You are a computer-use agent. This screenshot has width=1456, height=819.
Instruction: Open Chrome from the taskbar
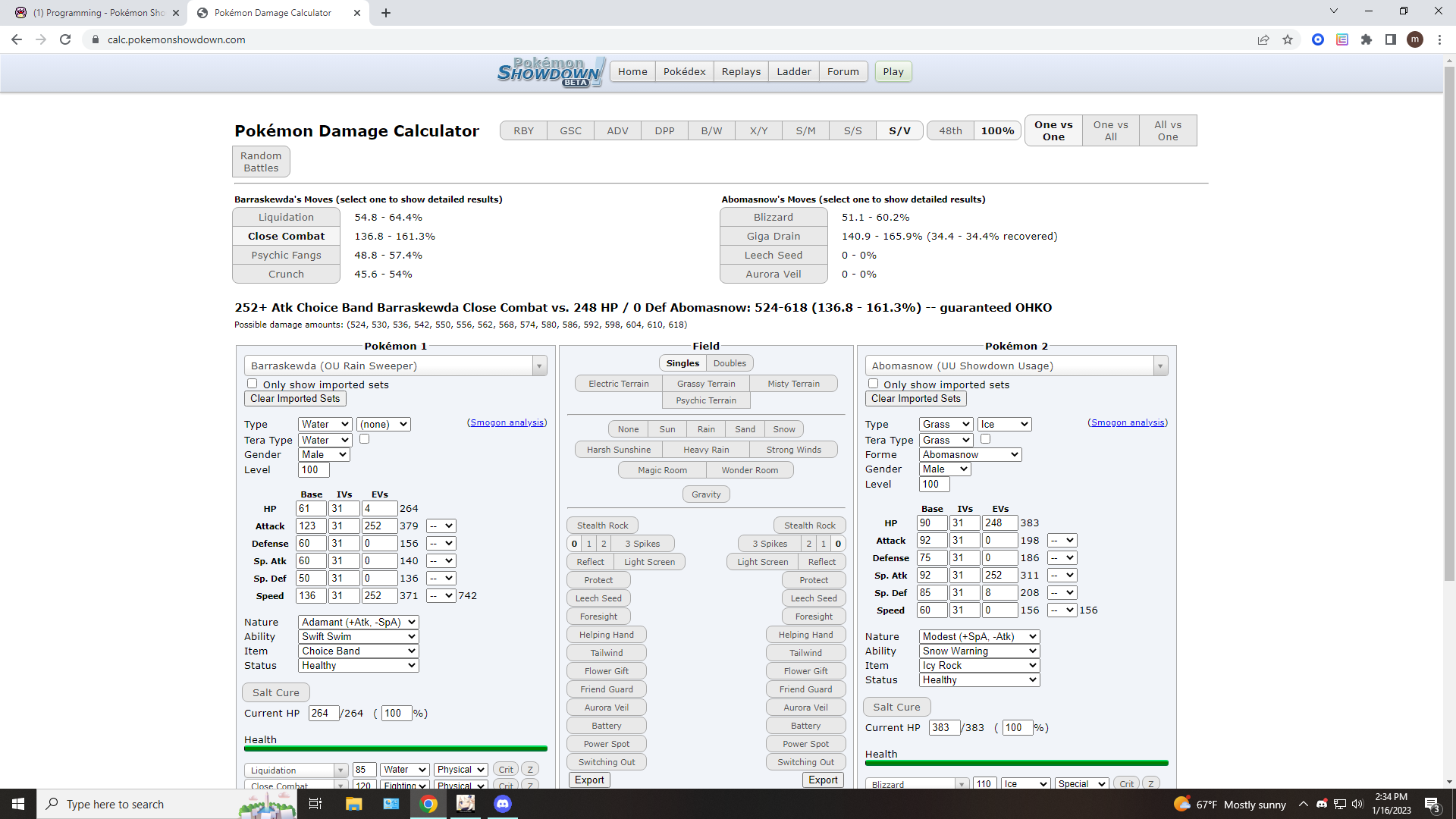[x=428, y=804]
